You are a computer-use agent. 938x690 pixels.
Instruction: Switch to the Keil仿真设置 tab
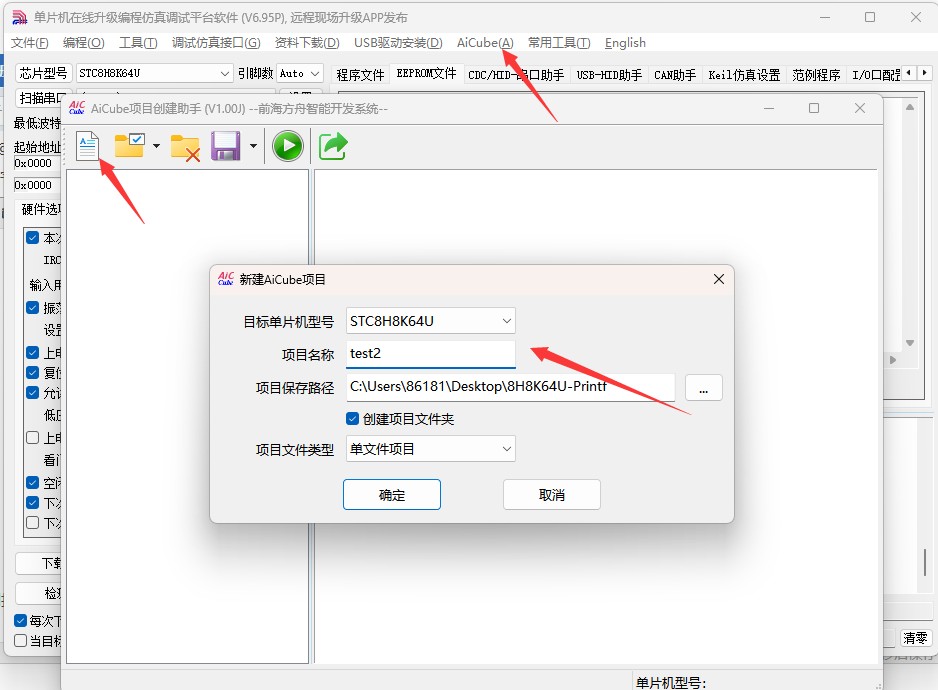click(744, 74)
